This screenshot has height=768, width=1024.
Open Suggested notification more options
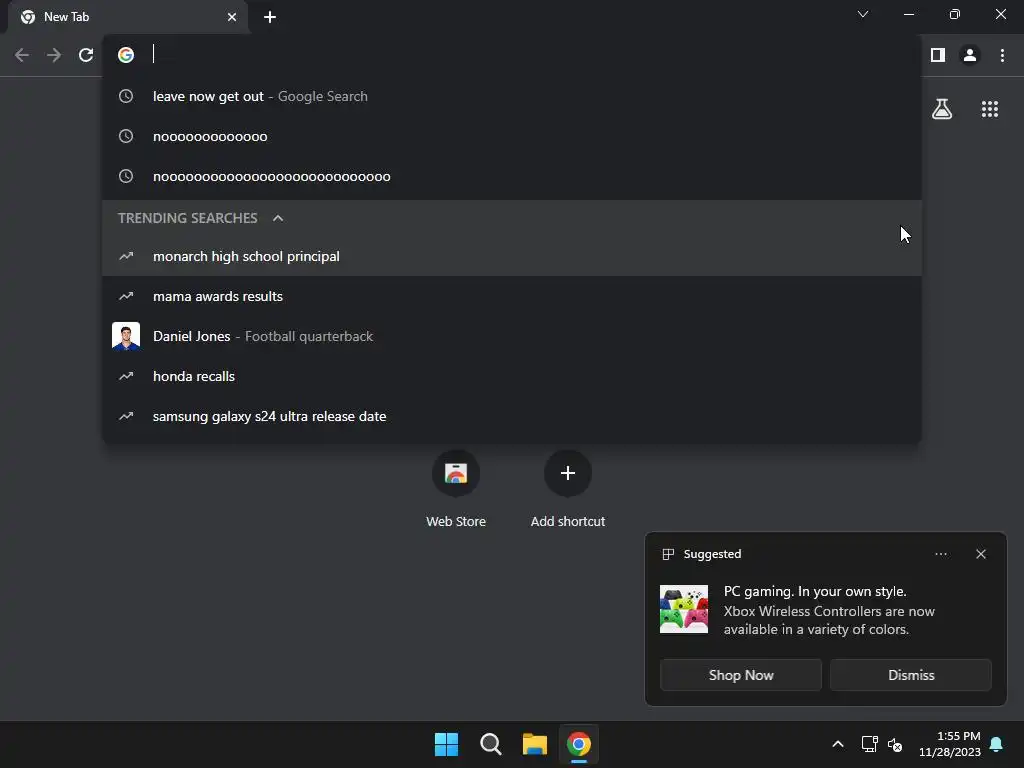941,554
